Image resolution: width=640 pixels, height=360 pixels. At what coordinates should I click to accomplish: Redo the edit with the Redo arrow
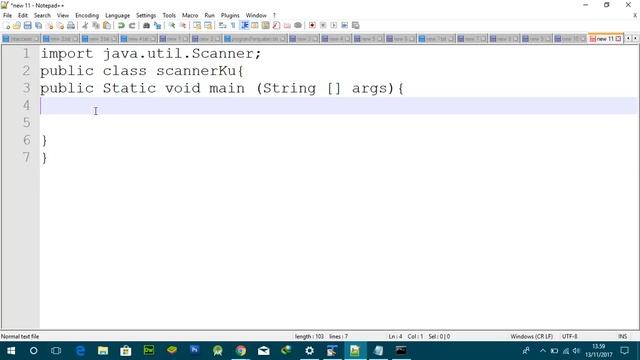pyautogui.click(x=132, y=26)
